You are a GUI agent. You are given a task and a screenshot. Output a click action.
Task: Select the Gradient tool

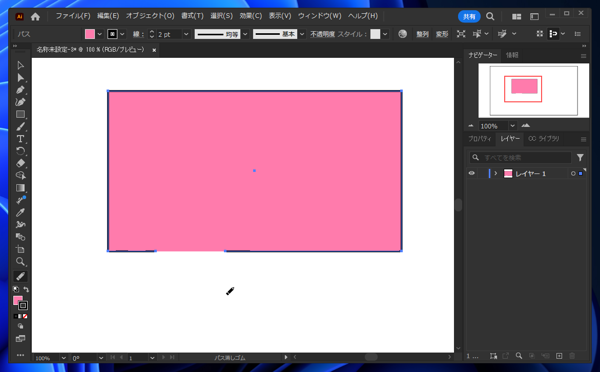click(20, 188)
